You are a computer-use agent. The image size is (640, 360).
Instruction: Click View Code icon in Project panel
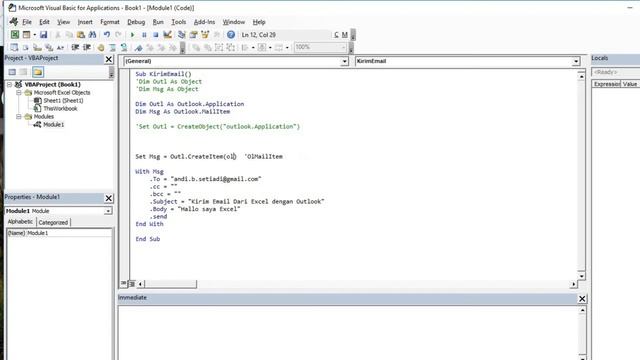(12, 72)
